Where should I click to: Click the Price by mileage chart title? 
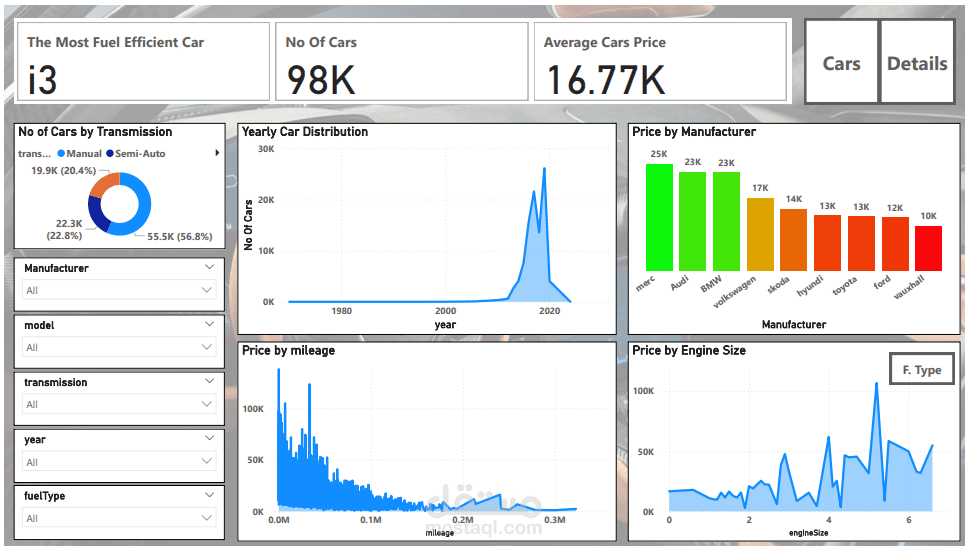pos(288,351)
